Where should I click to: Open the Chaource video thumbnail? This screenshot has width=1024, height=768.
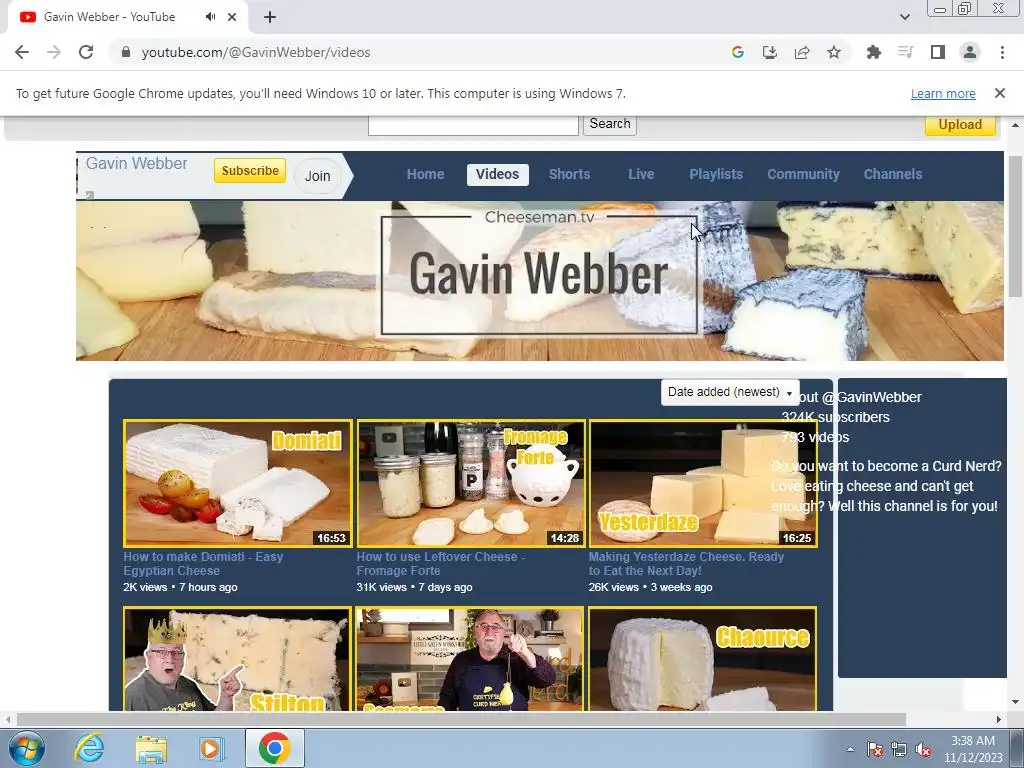pyautogui.click(x=703, y=659)
